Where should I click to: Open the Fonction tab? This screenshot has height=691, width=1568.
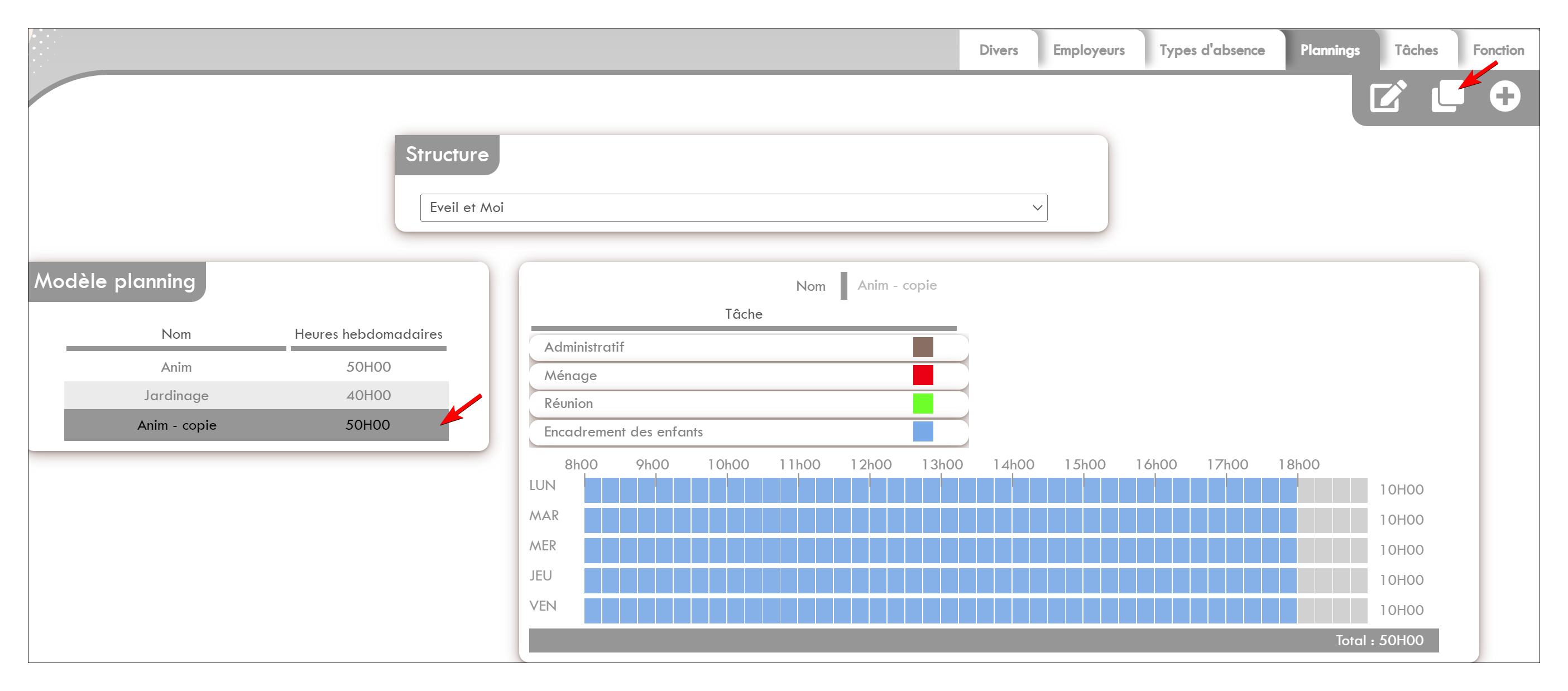1498,50
